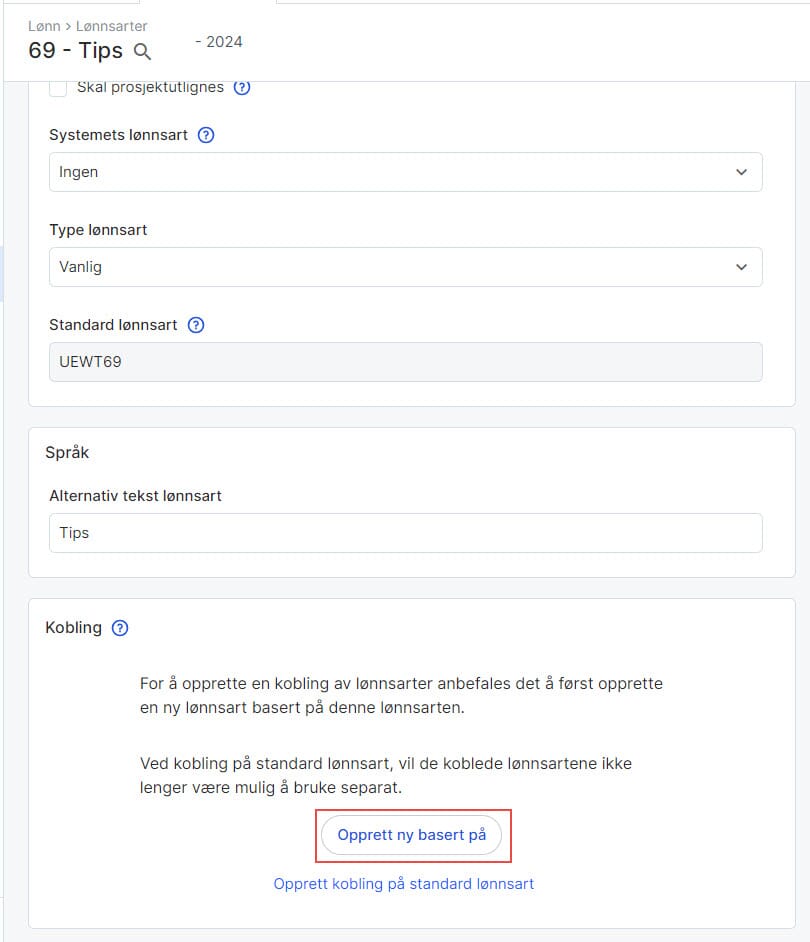810x942 pixels.
Task: Show help tooltip for Systemets lønnsart
Action: (x=206, y=135)
